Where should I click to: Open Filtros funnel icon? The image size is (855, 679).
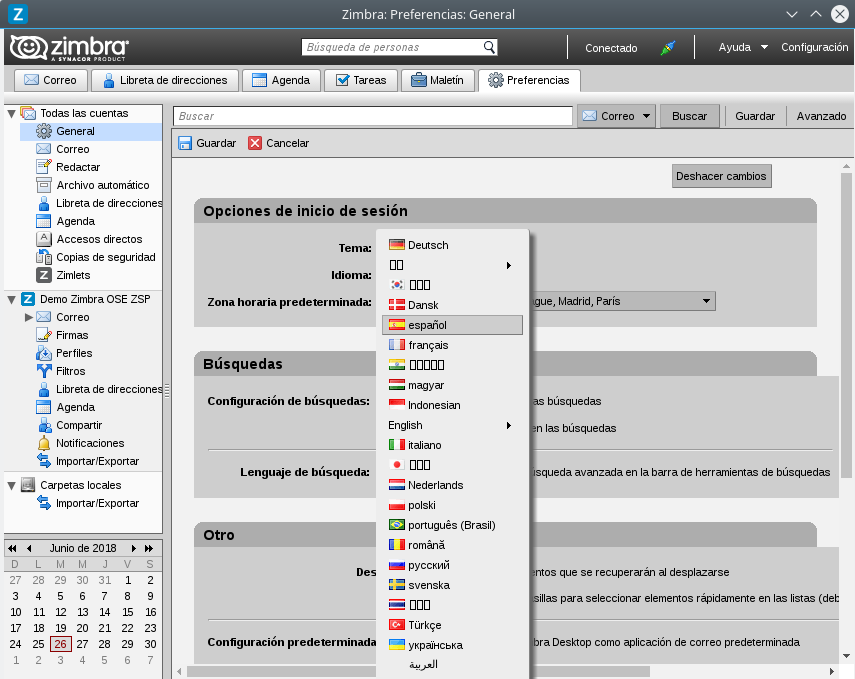click(x=44, y=371)
